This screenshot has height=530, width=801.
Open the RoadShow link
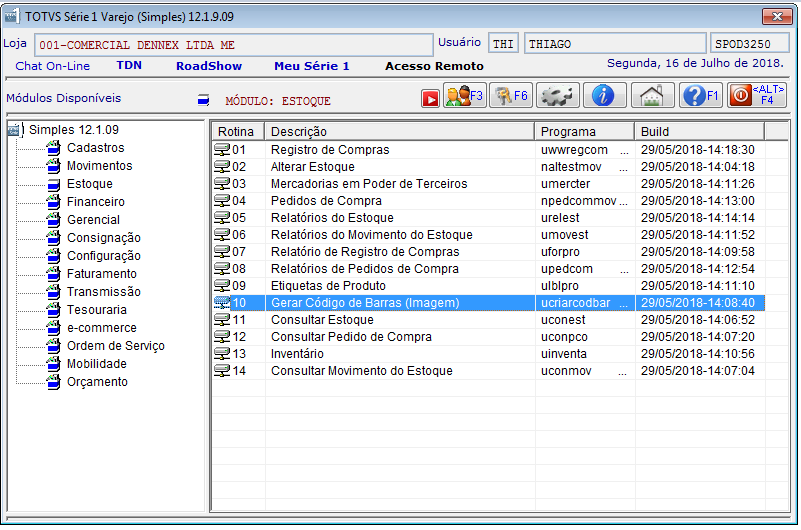(208, 66)
